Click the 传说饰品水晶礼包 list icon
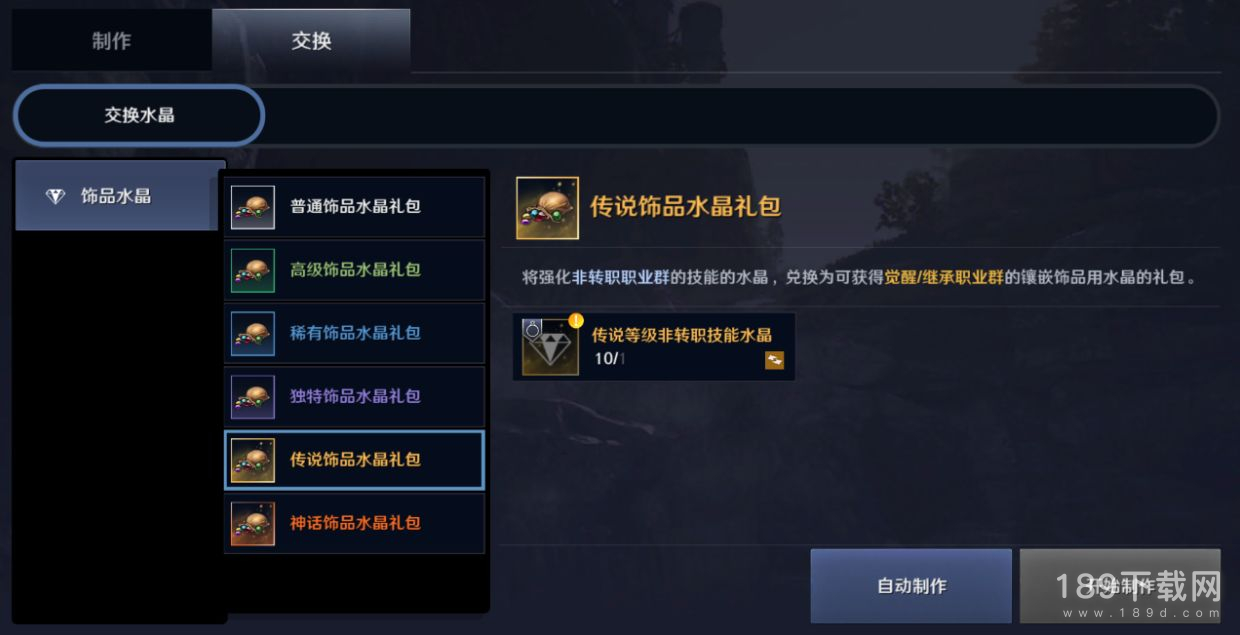Image resolution: width=1240 pixels, height=635 pixels. coord(253,460)
